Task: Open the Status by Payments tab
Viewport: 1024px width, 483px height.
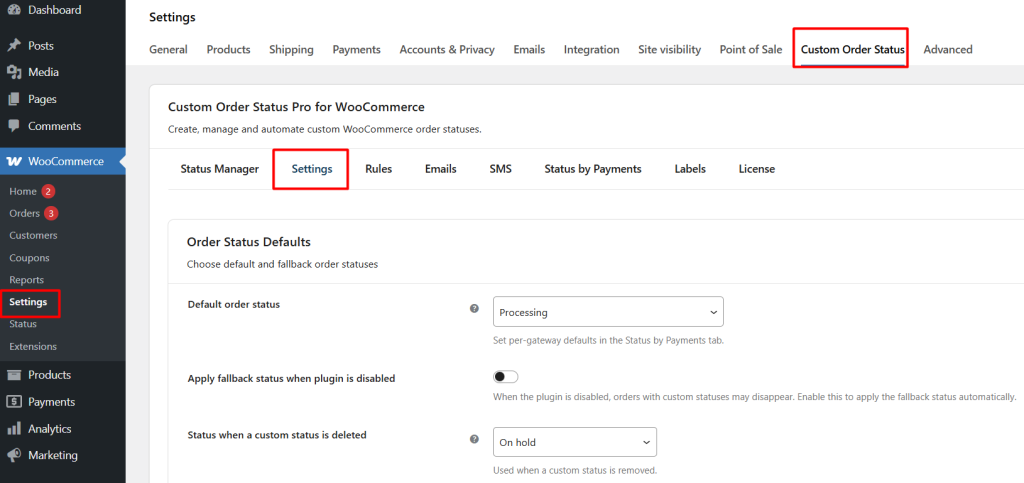Action: point(592,169)
